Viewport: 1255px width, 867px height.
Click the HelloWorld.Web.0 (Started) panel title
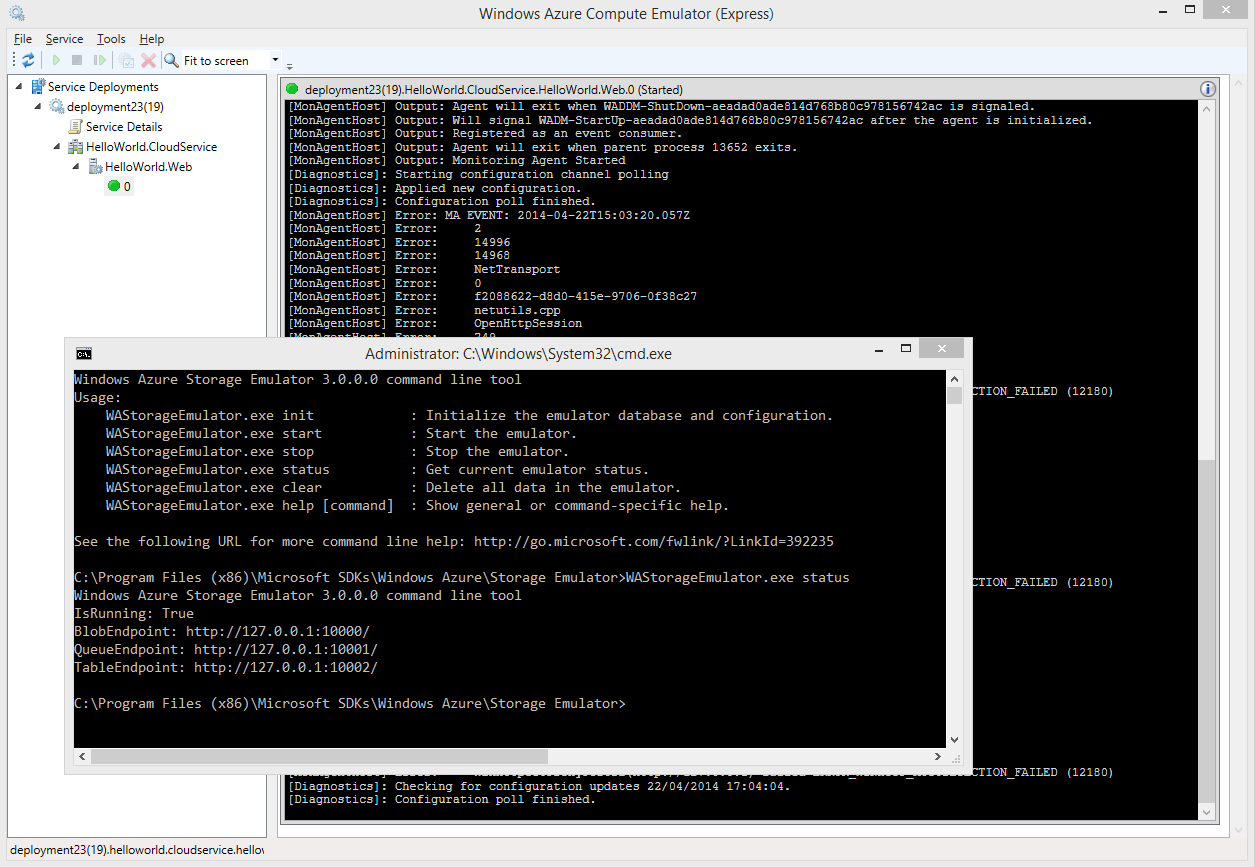point(494,90)
